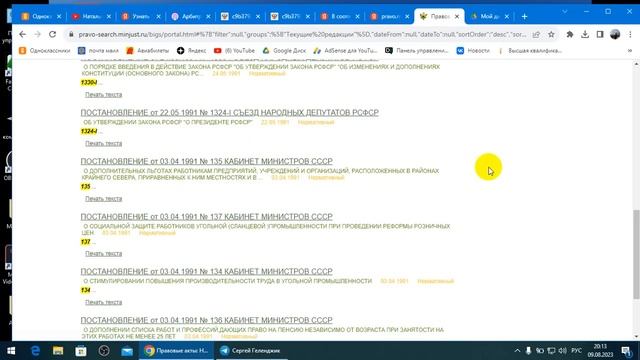This screenshot has height=360, width=640.
Task: Open the share page icon in address bar
Action: coord(536,35)
